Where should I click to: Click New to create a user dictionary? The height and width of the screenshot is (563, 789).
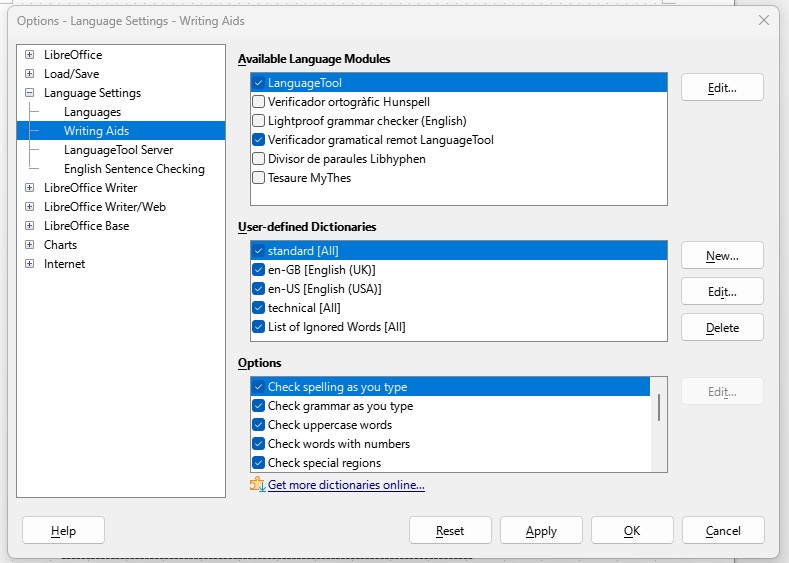pos(722,256)
